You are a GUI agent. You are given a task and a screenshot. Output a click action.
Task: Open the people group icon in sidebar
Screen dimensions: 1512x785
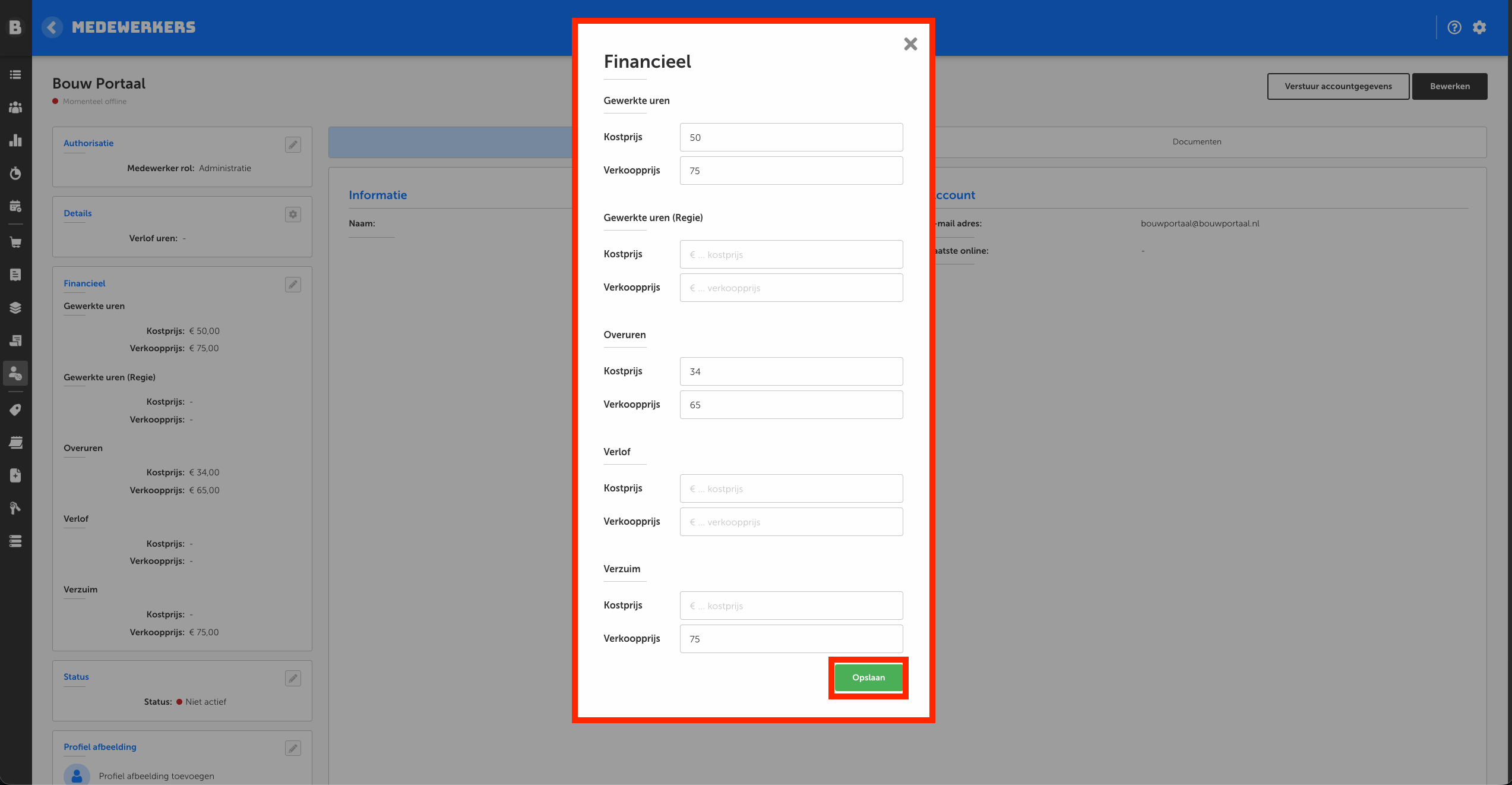[x=15, y=108]
